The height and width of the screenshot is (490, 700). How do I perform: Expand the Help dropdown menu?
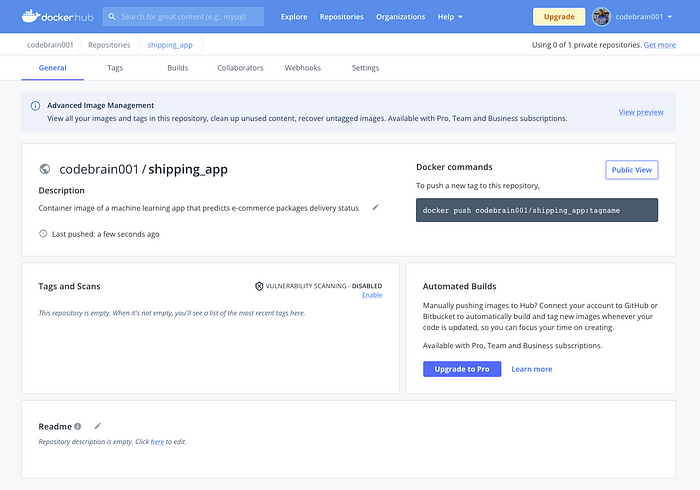tap(450, 17)
